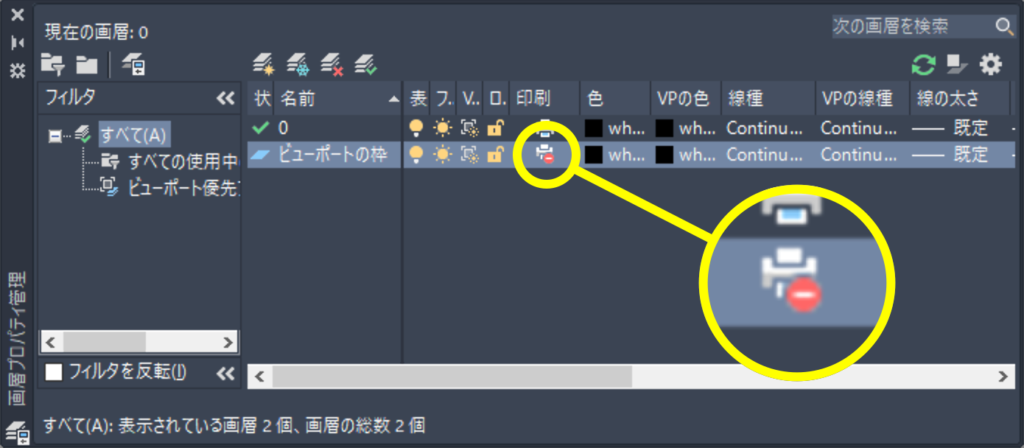Open layer settings gear icon

990,64
